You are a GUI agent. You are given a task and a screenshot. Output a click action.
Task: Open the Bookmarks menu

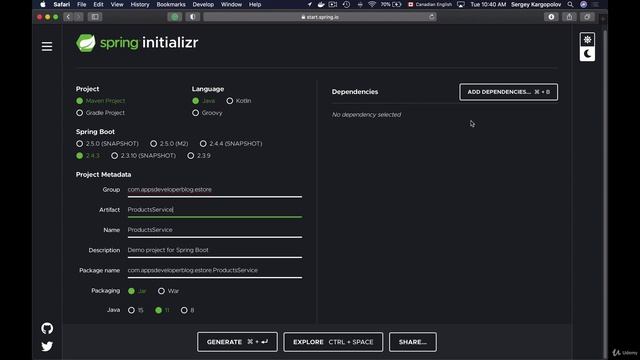click(x=171, y=4)
